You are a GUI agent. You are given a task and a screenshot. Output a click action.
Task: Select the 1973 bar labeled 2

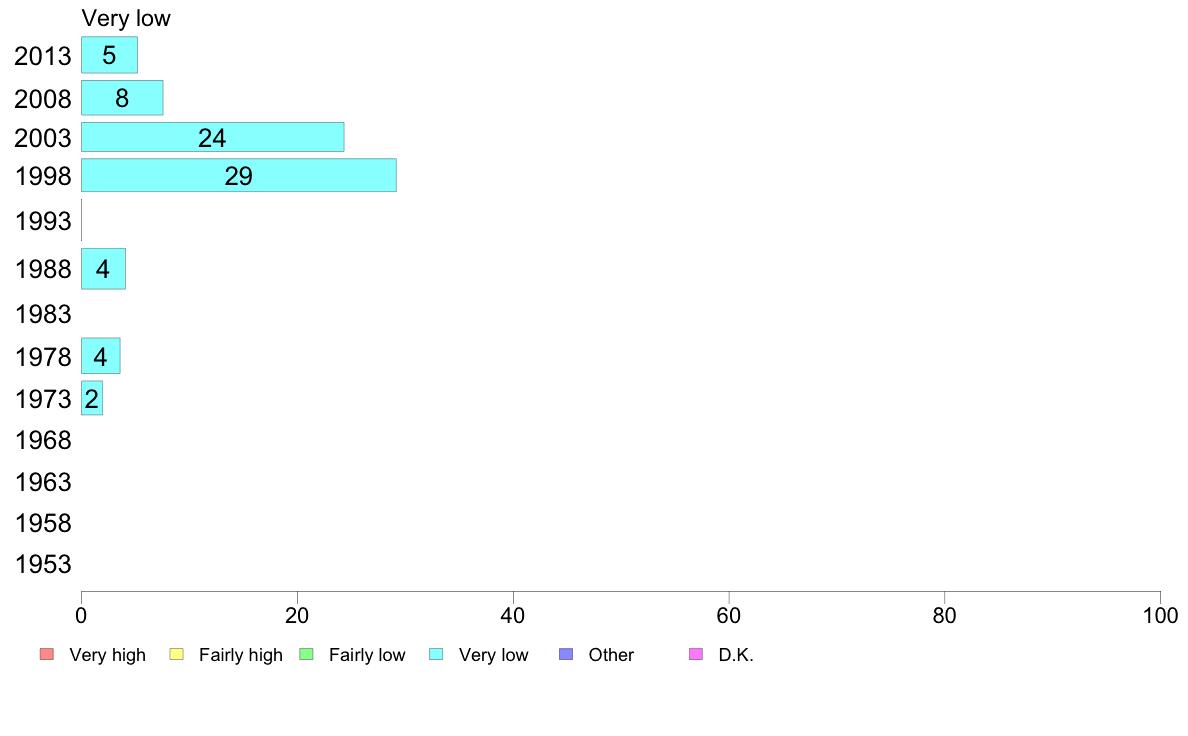click(x=92, y=398)
